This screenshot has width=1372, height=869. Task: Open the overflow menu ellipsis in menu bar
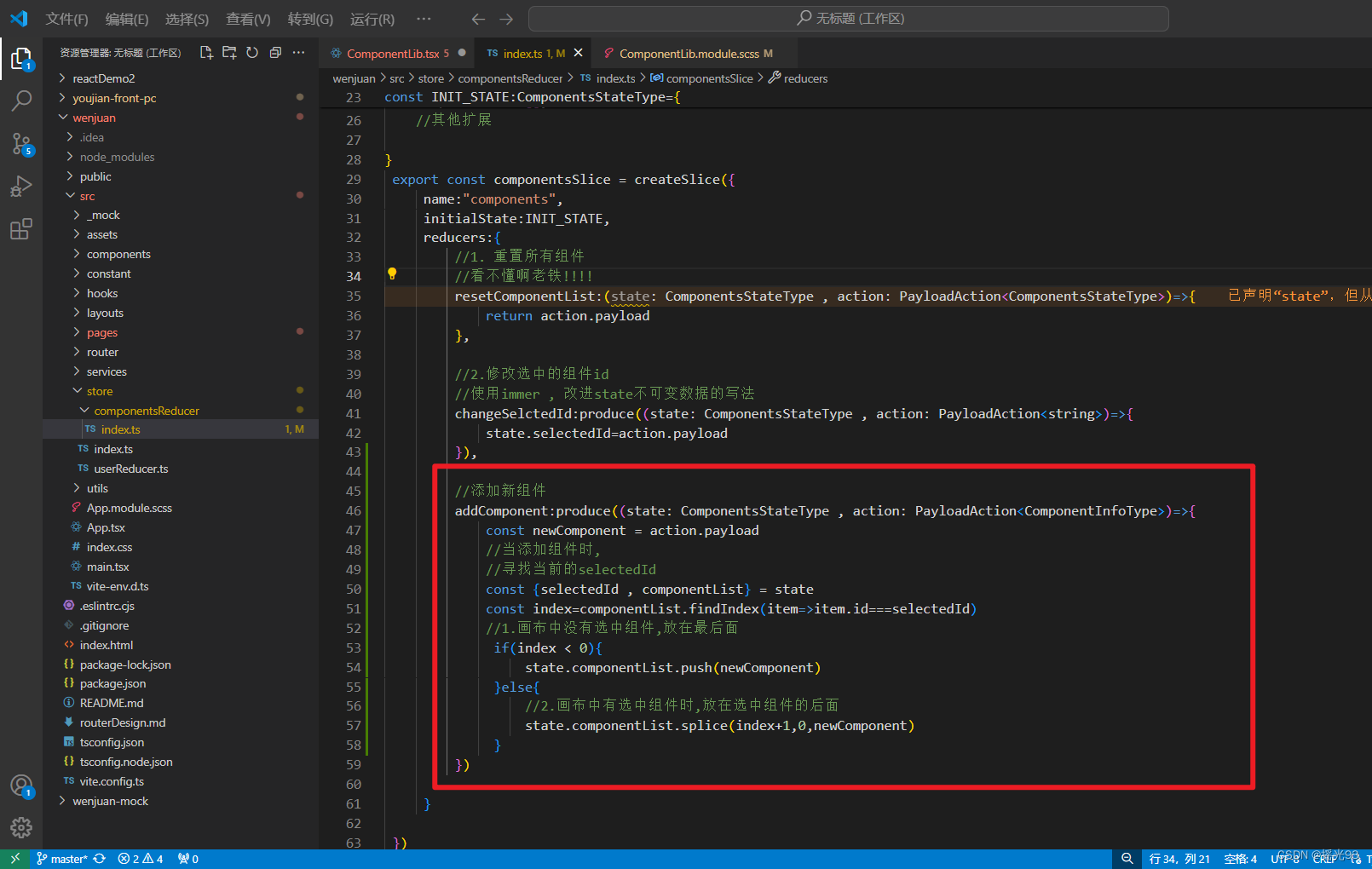424,19
